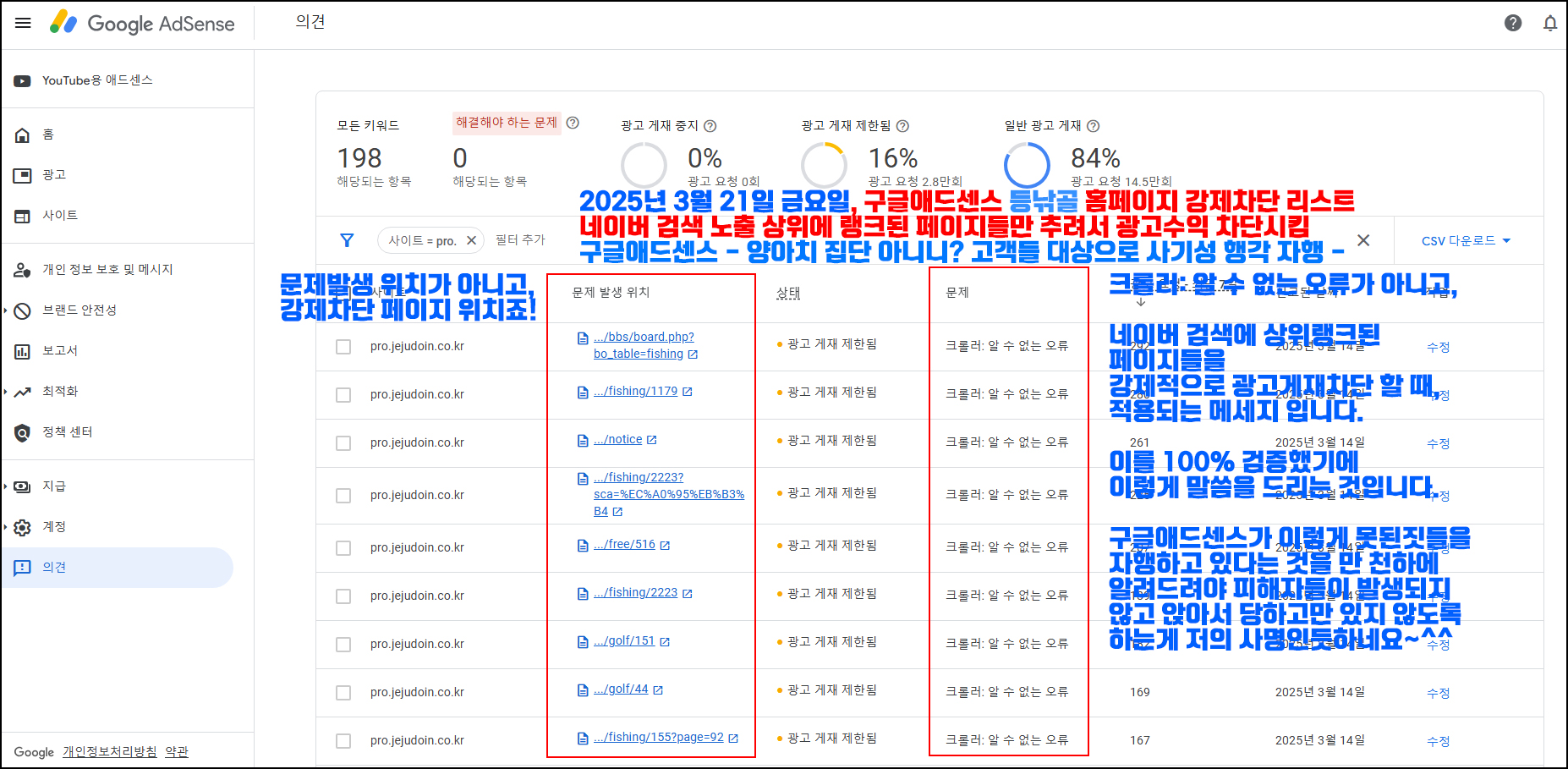The width and height of the screenshot is (1568, 769).
Task: Open the help question mark icon
Action: click(x=1513, y=23)
